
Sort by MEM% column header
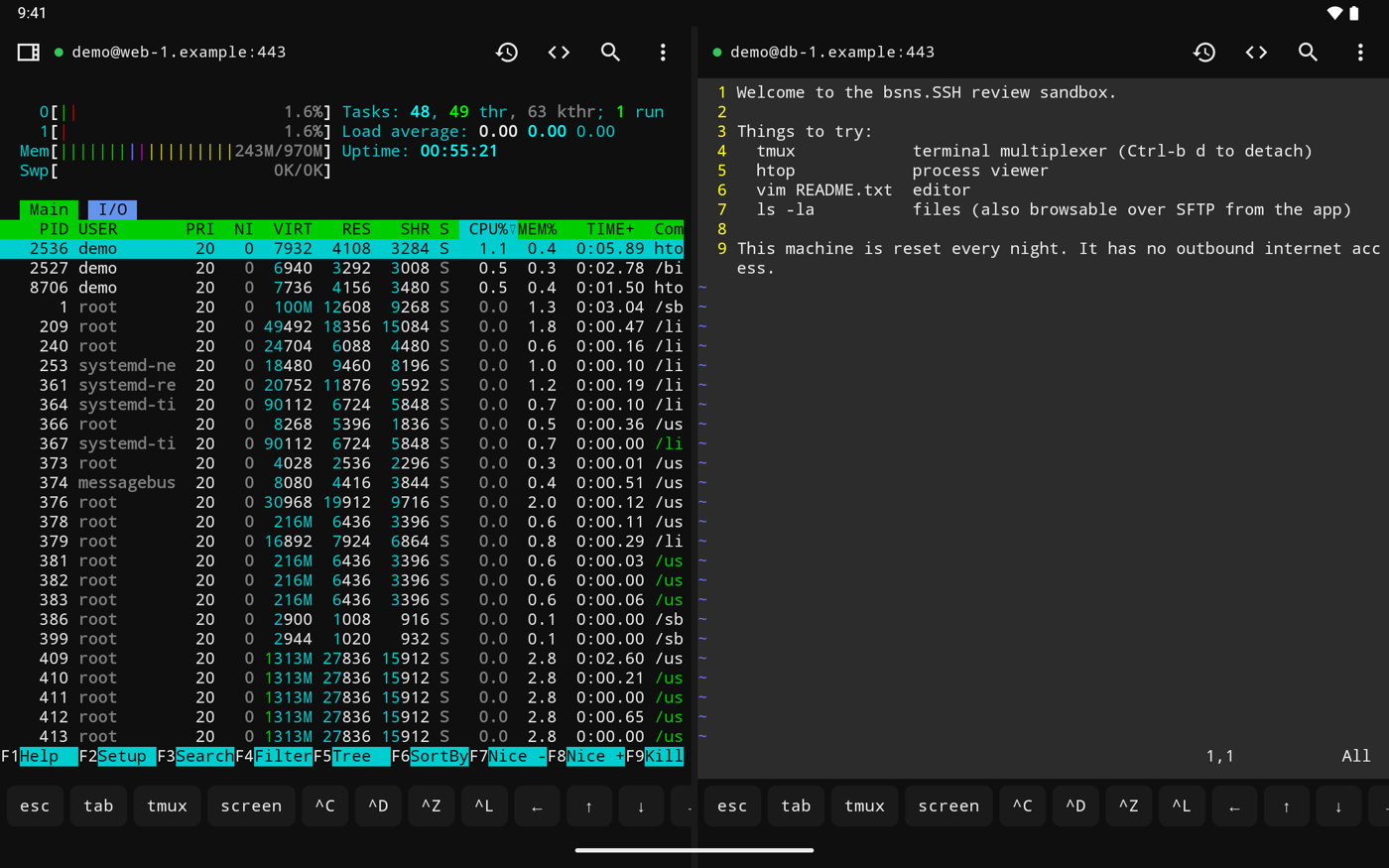click(537, 229)
